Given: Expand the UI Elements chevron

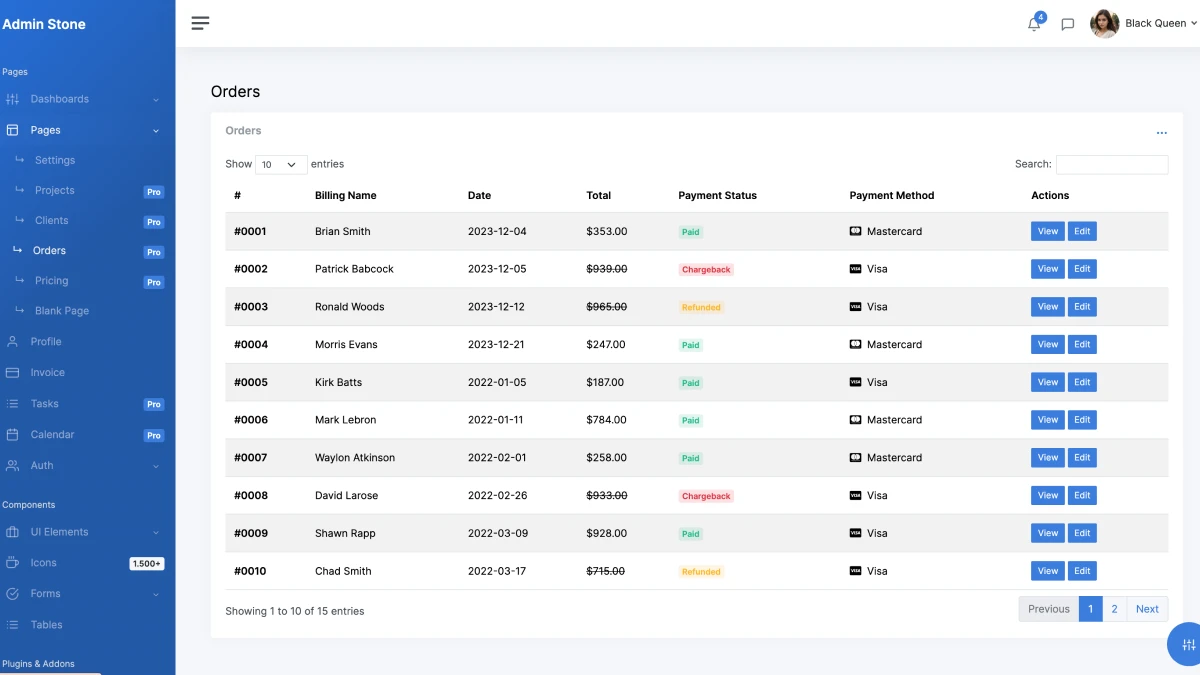Looking at the screenshot, I should 156,533.
